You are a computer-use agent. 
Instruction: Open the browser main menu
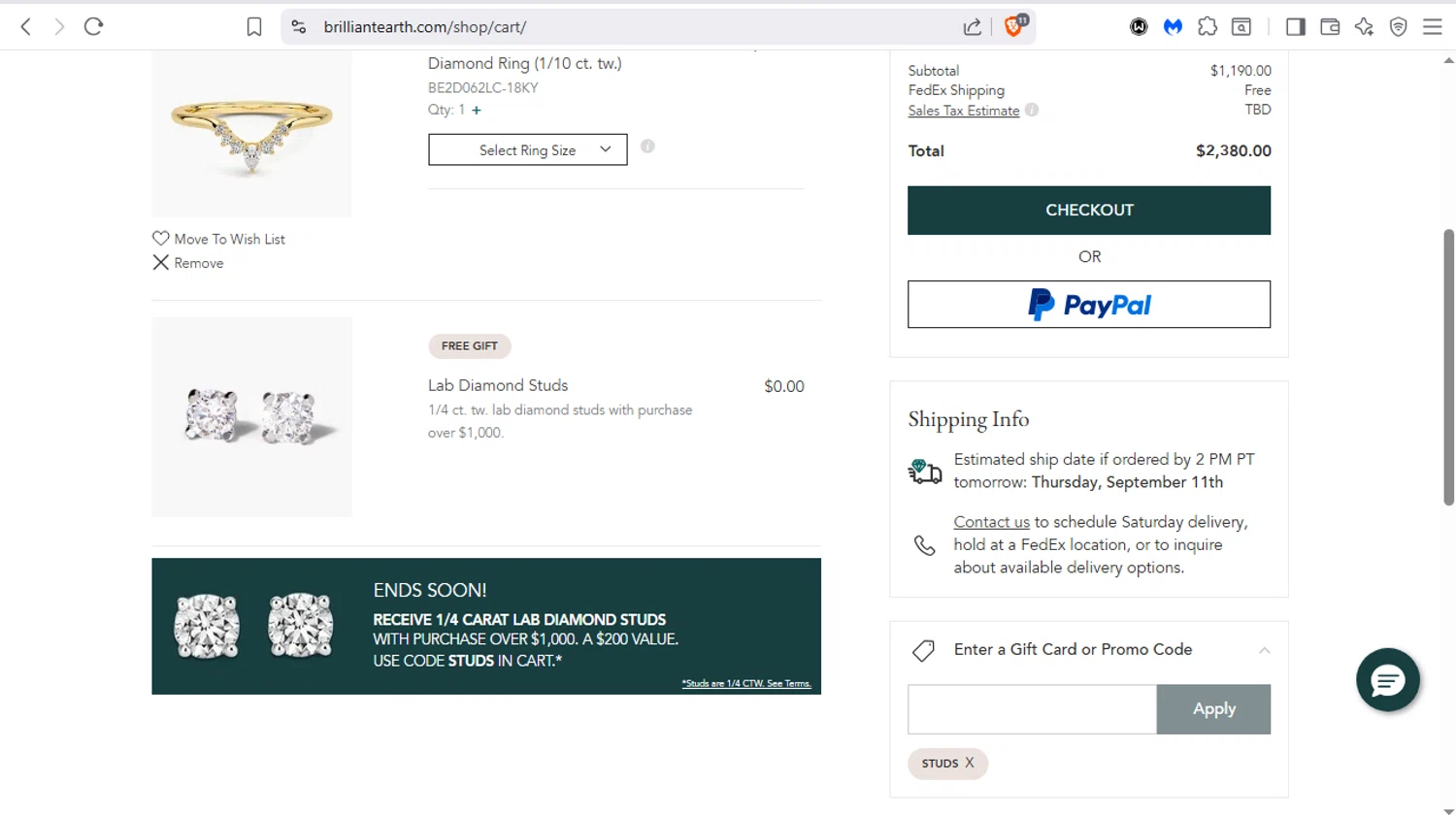point(1433,27)
